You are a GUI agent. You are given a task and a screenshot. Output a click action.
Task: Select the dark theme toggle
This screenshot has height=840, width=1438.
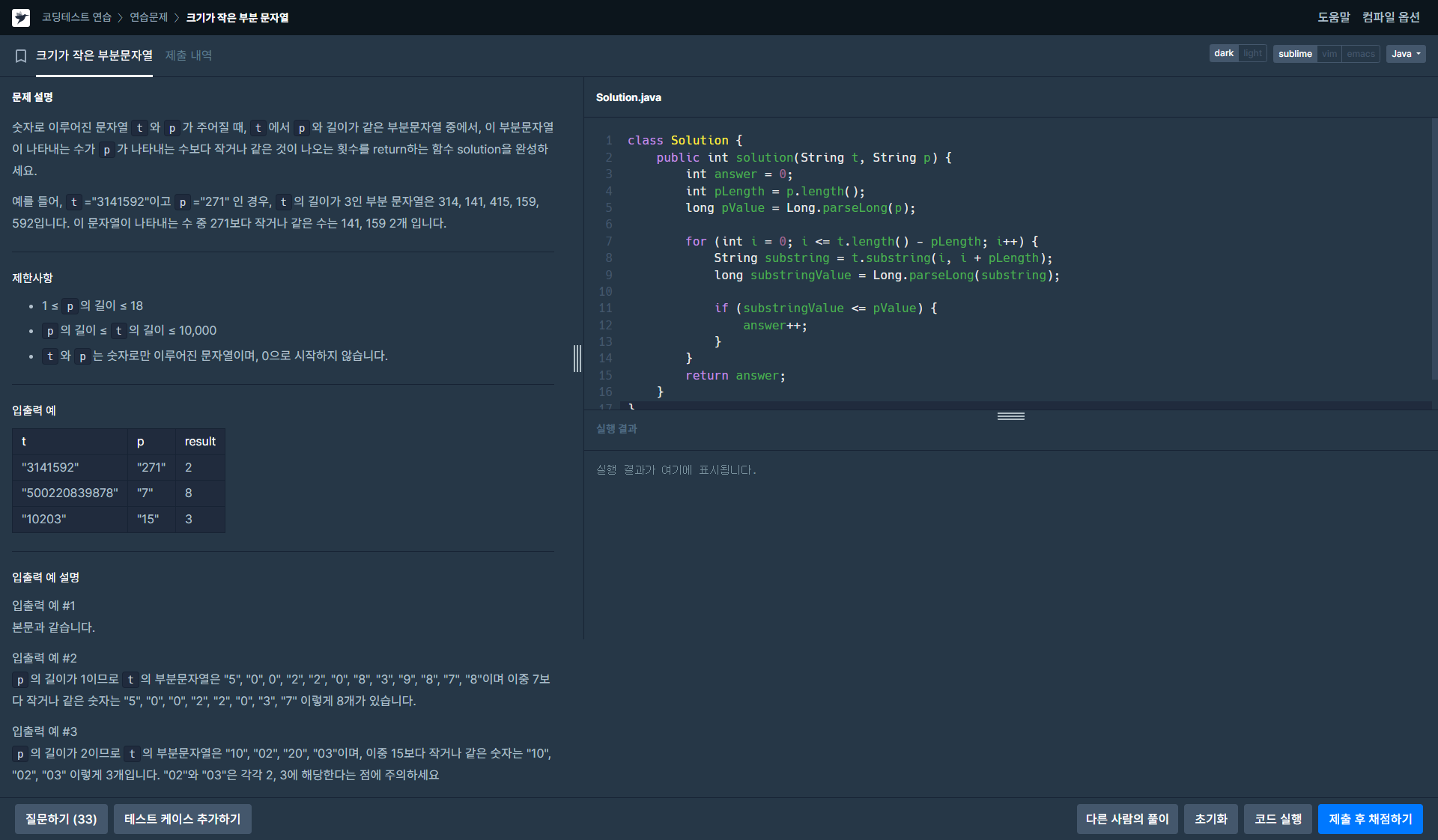[1224, 54]
